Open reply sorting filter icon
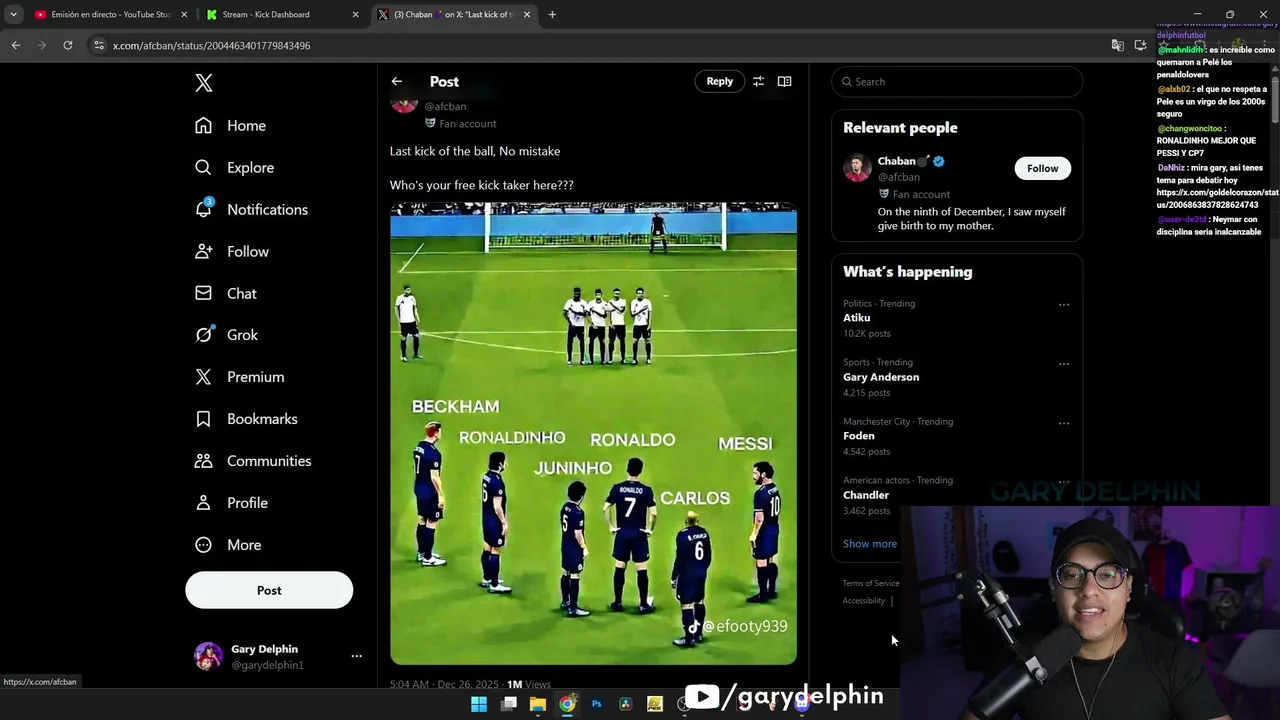 tap(758, 81)
